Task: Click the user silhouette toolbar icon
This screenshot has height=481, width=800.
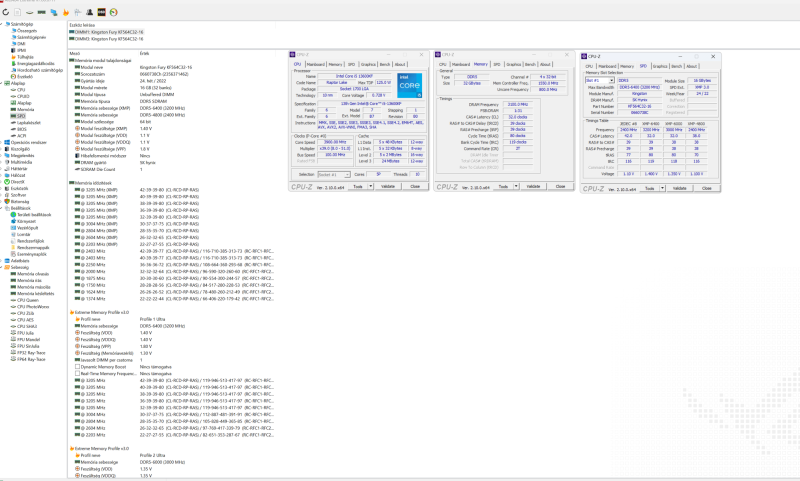Action: tap(89, 12)
